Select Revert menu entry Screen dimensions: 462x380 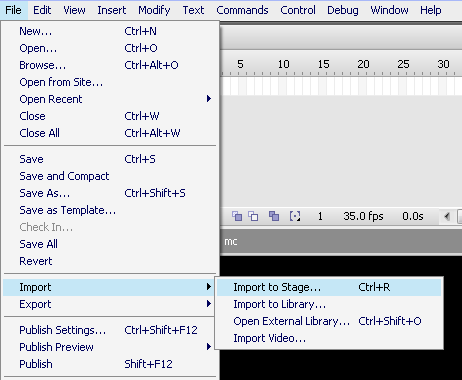(110, 261)
